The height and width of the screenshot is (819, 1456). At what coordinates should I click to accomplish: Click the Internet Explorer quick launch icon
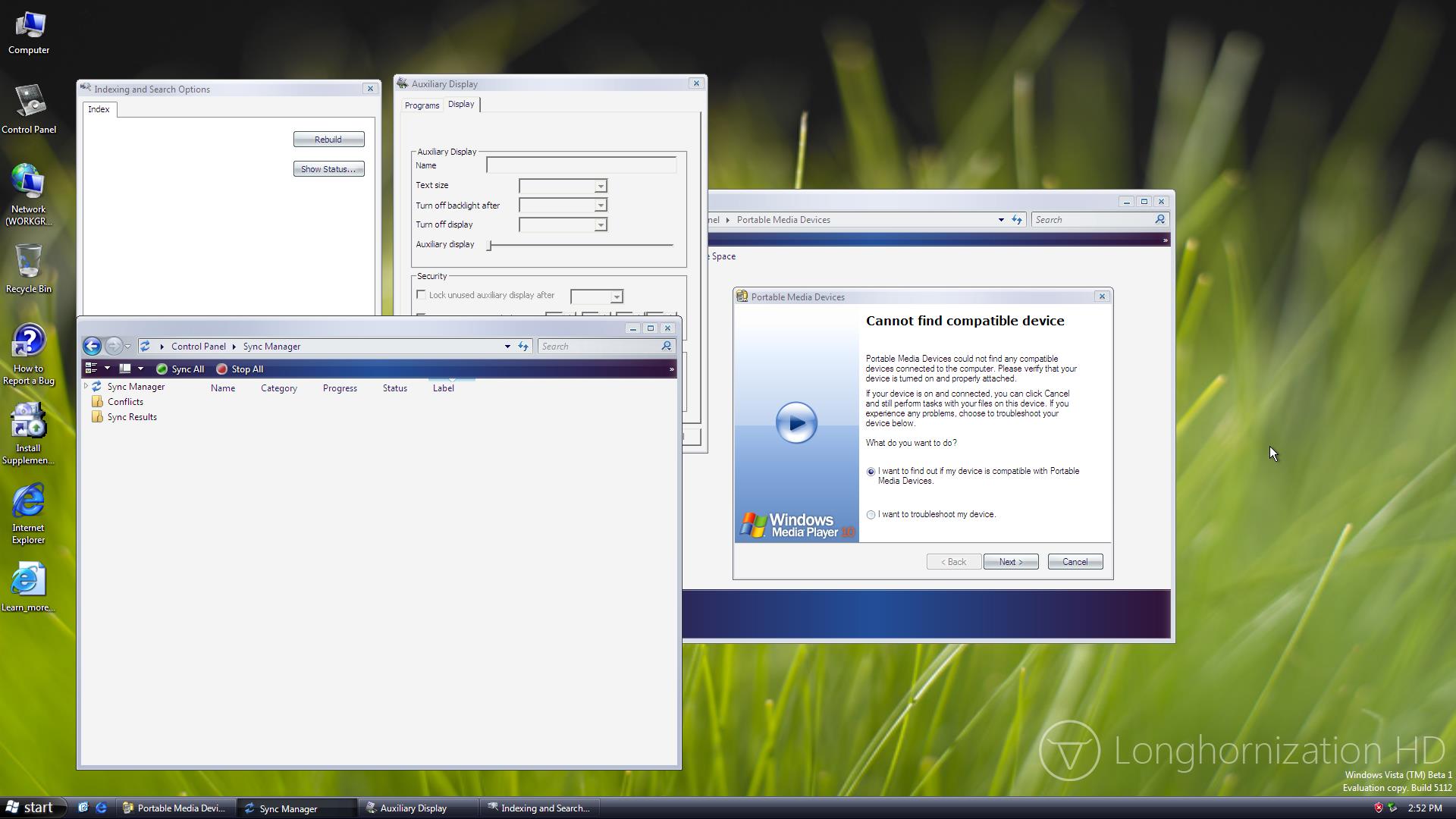(101, 808)
